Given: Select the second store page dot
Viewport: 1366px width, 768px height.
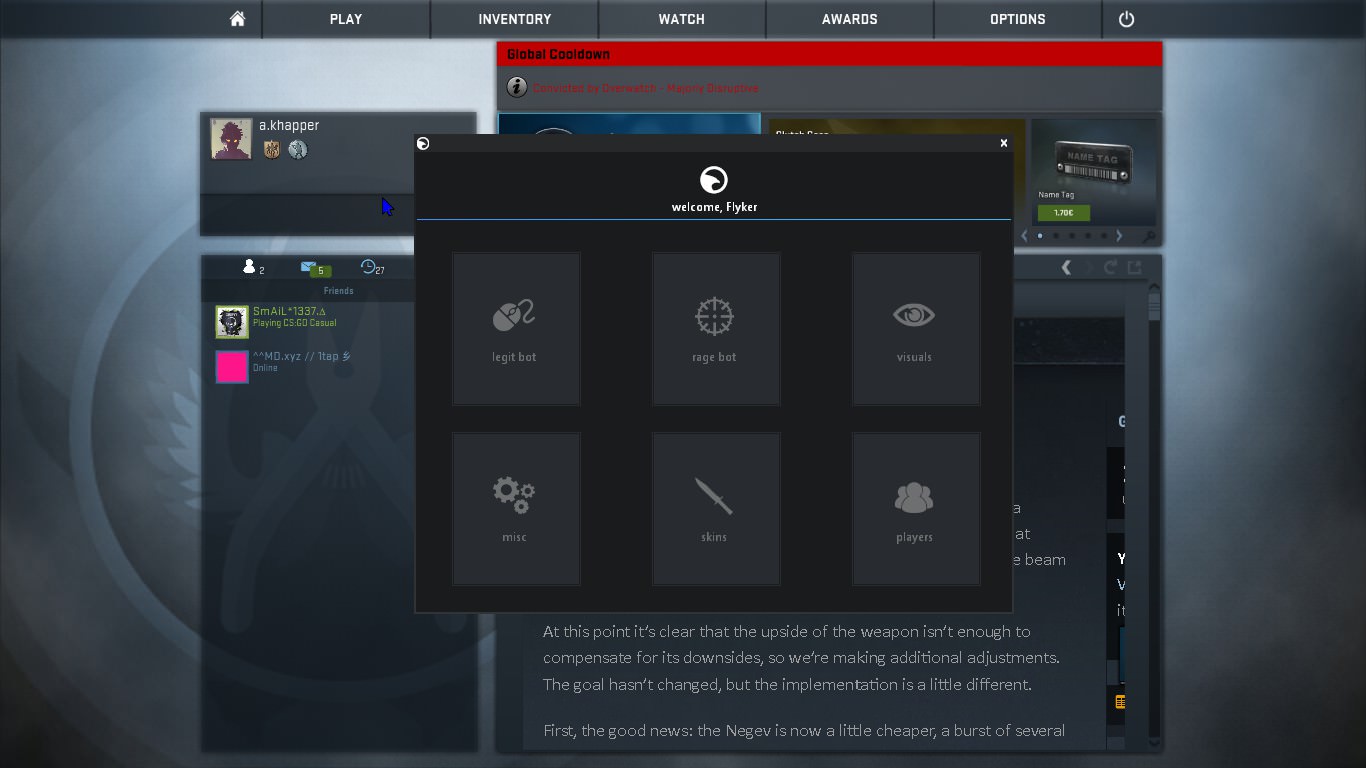Looking at the screenshot, I should pyautogui.click(x=1056, y=236).
